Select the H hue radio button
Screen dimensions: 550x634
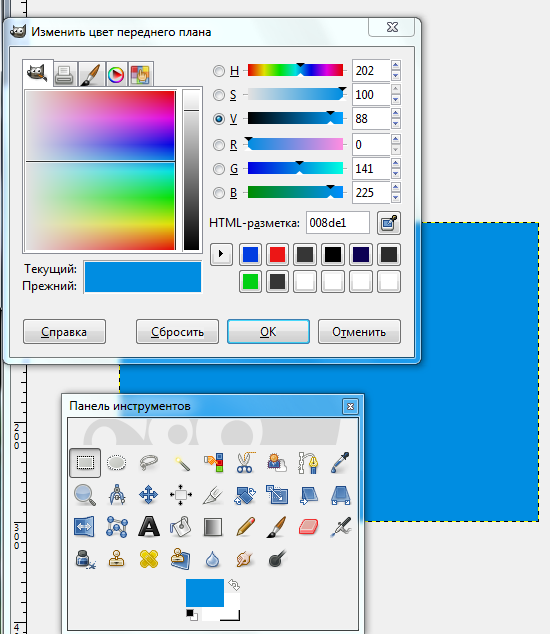click(x=219, y=71)
